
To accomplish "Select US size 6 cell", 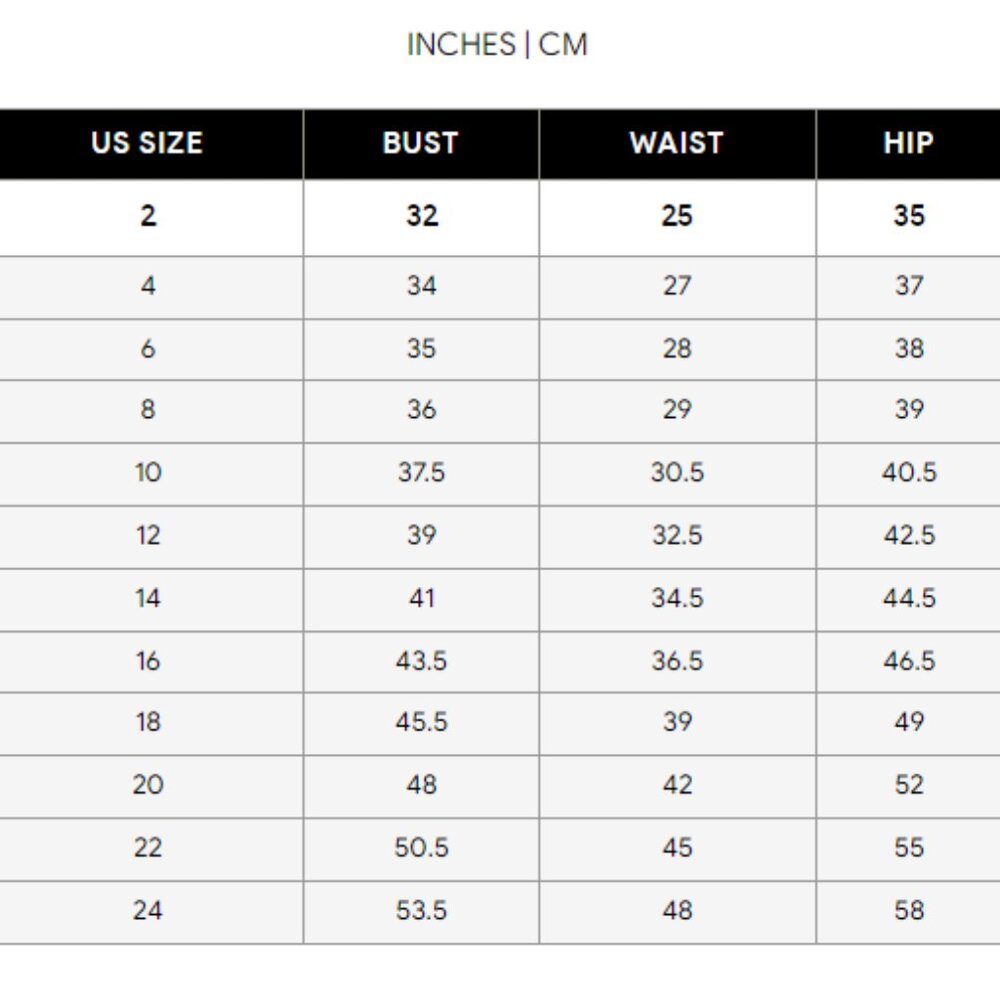I will click(x=148, y=349).
